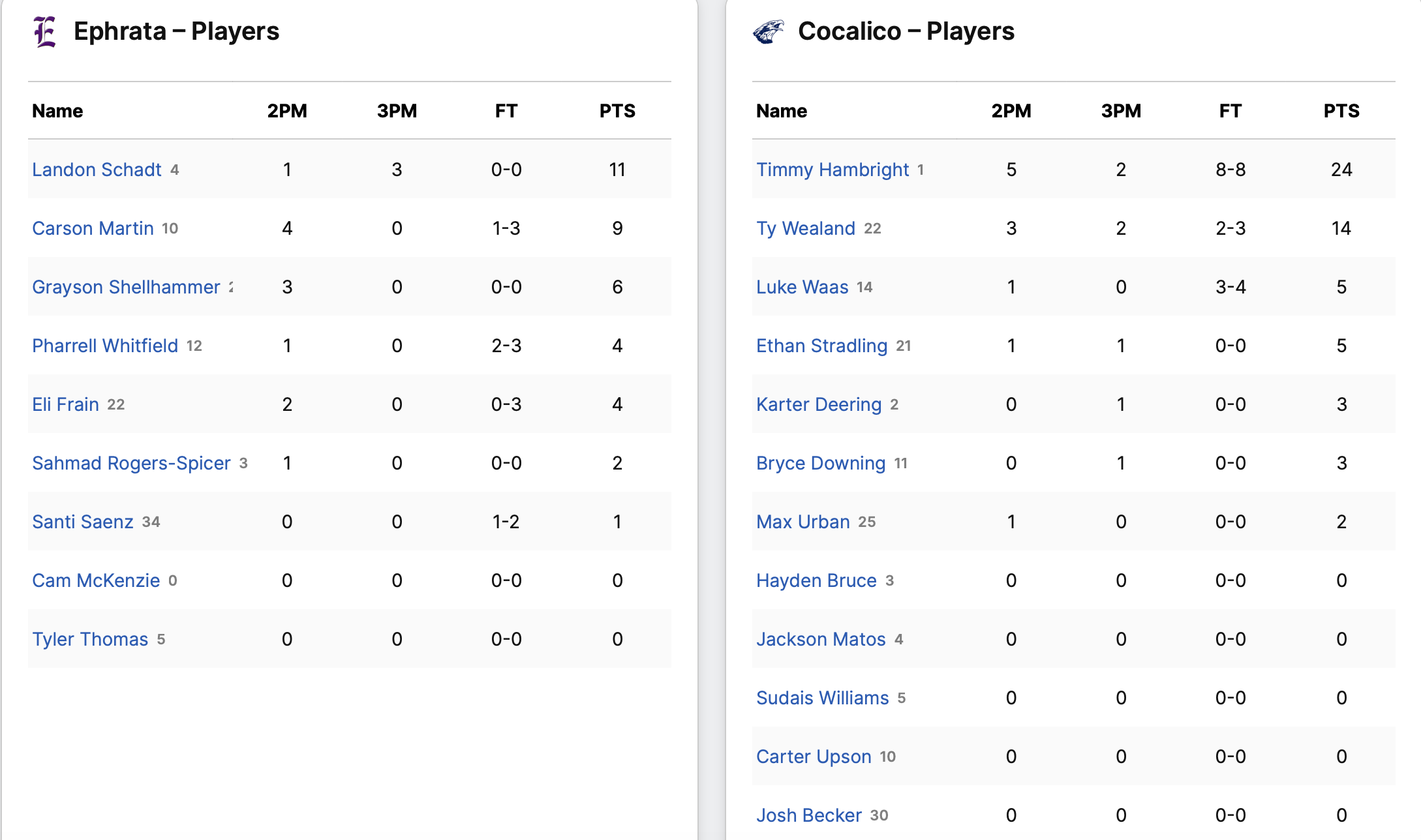View Ethan Stradling's player page
Viewport: 1421px width, 840px height.
pyautogui.click(x=822, y=346)
